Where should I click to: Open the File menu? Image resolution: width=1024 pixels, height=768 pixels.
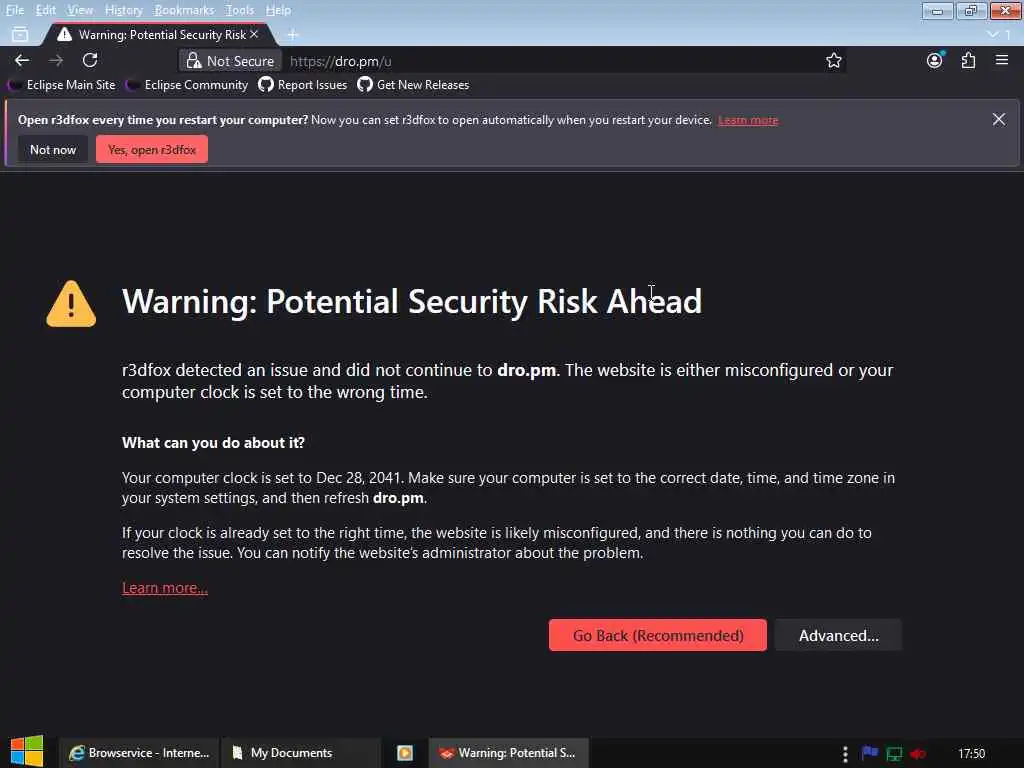pos(14,10)
